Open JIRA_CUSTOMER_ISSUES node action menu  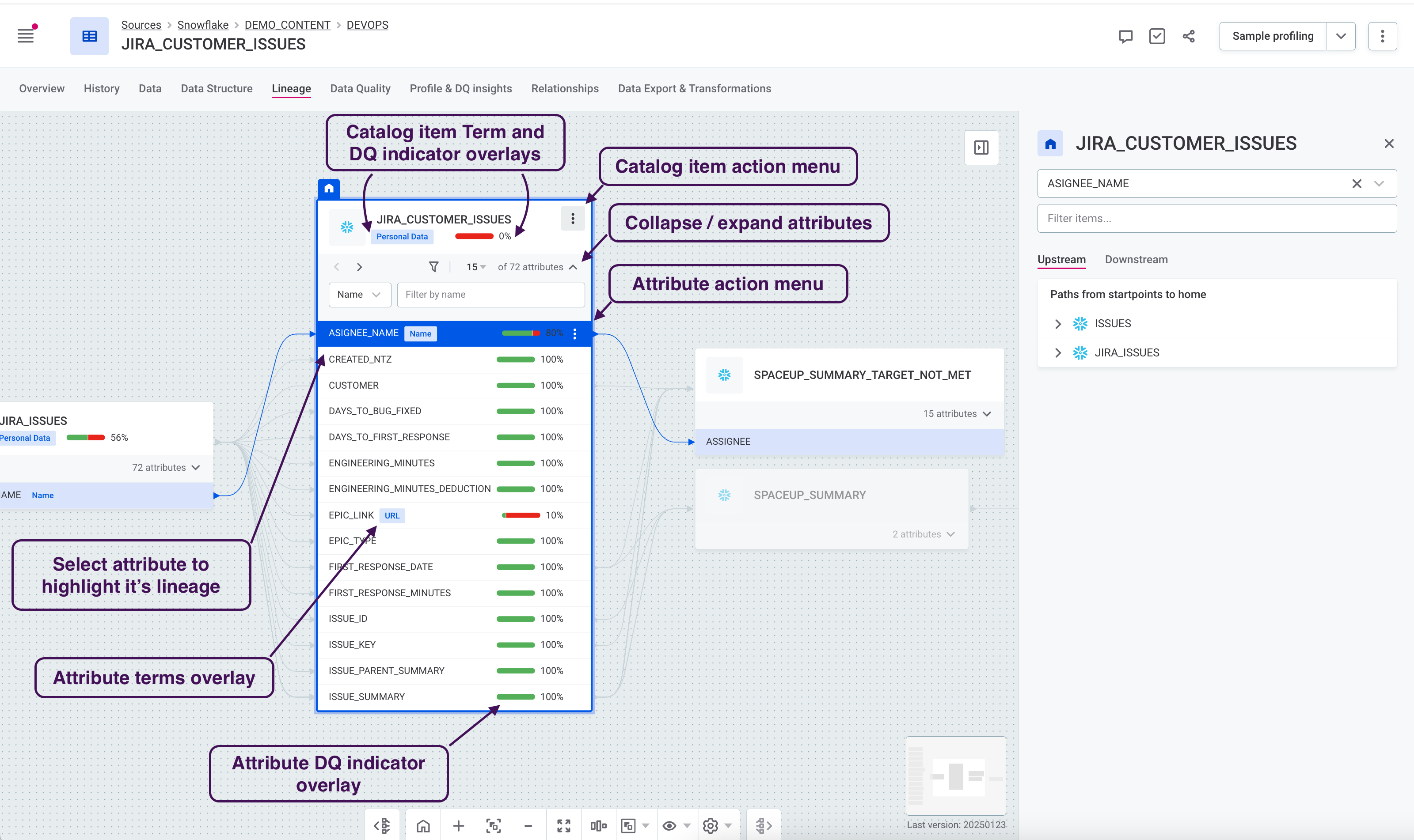tap(573, 219)
